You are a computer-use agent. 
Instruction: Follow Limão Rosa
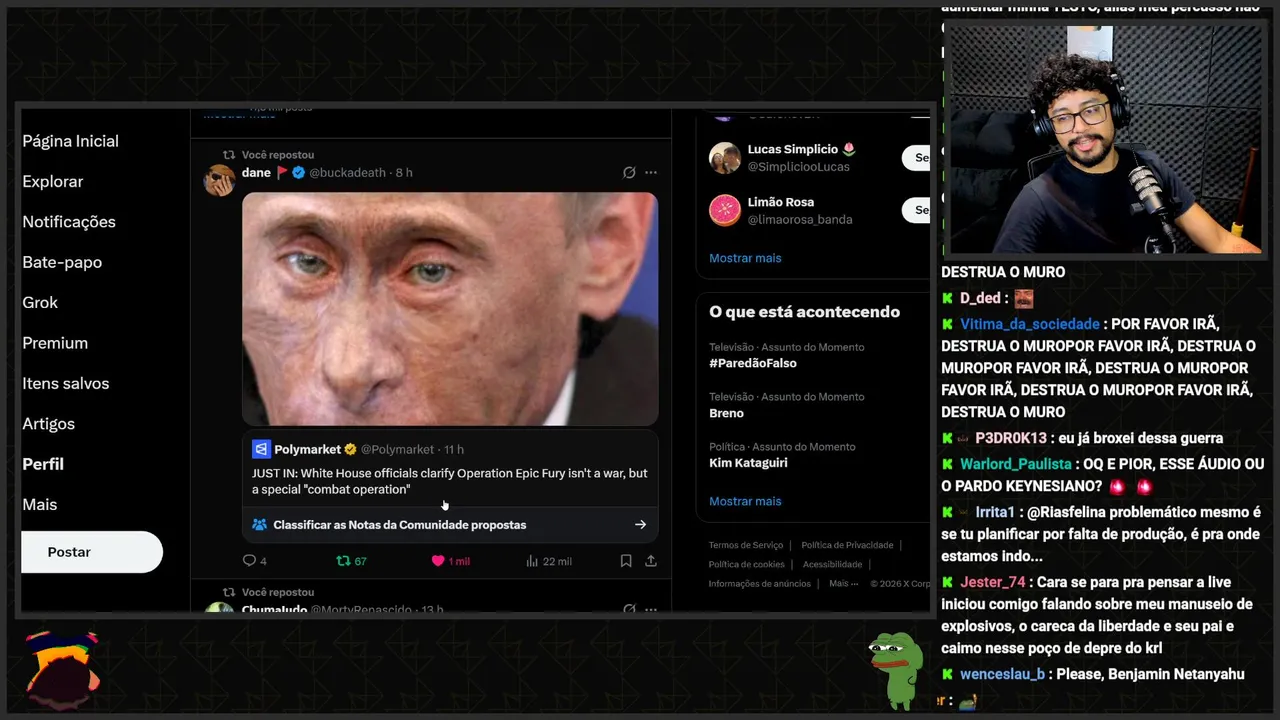tap(916, 210)
